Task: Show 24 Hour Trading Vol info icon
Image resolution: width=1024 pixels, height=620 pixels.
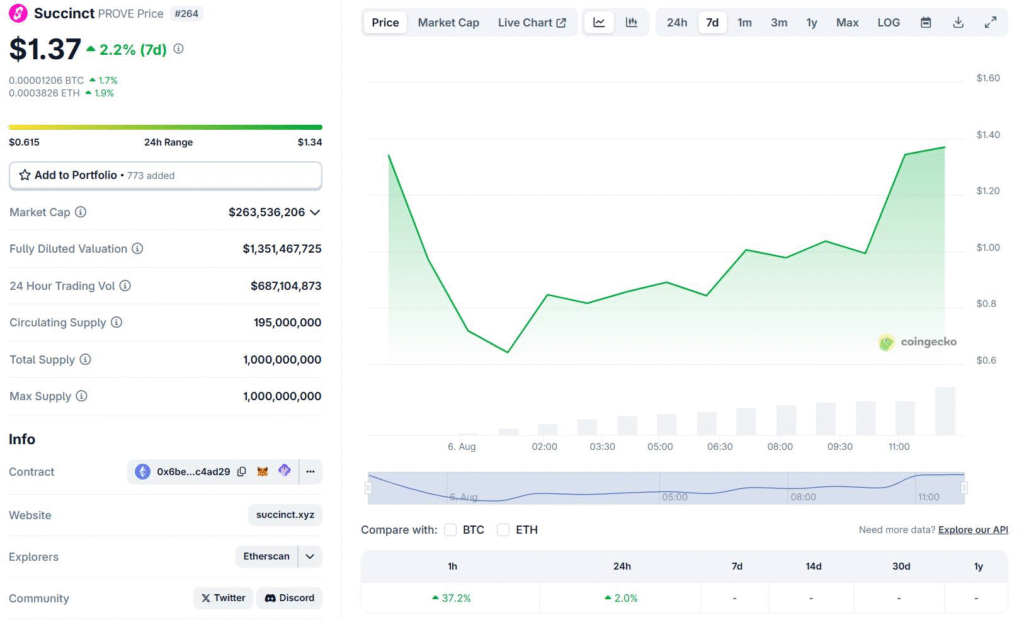Action: (x=125, y=286)
